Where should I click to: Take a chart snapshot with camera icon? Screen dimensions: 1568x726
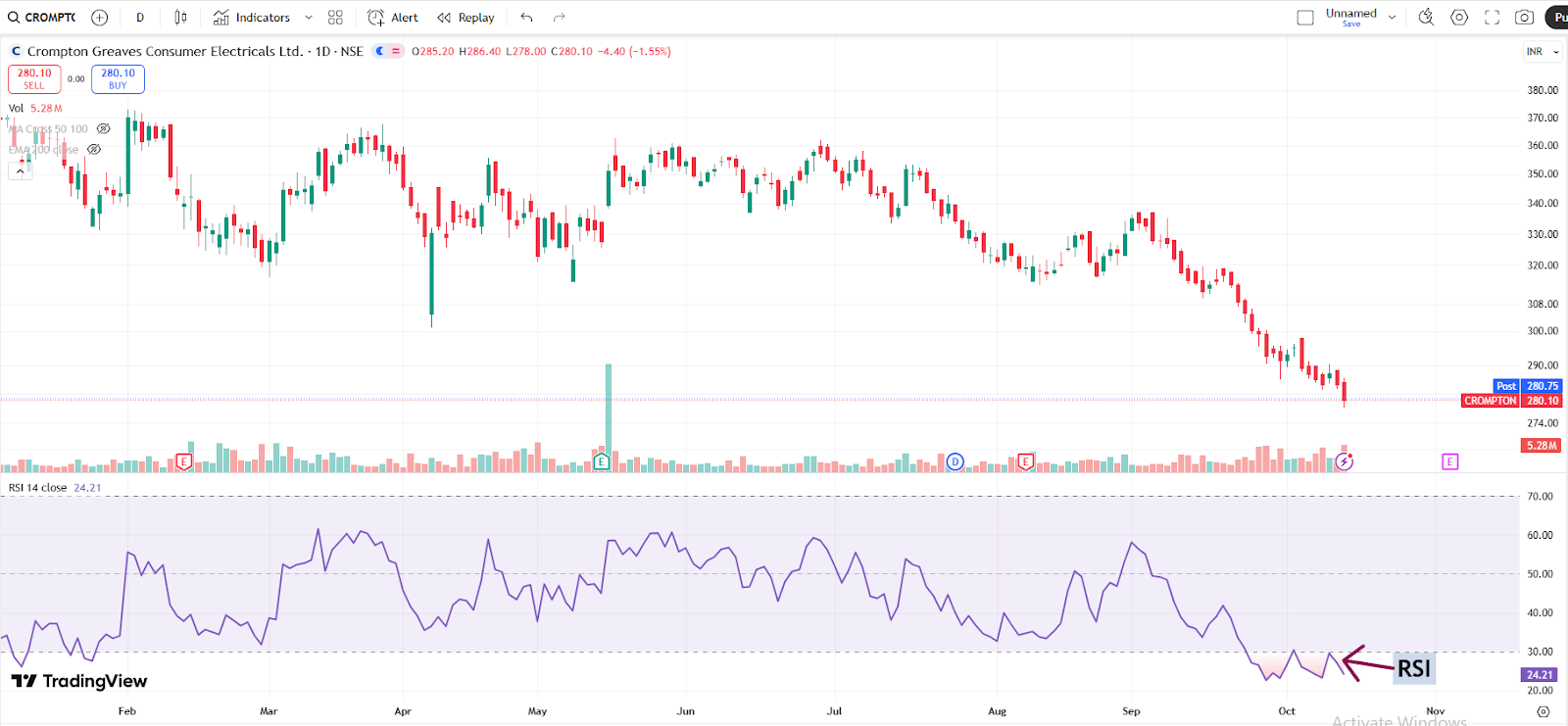click(1524, 18)
